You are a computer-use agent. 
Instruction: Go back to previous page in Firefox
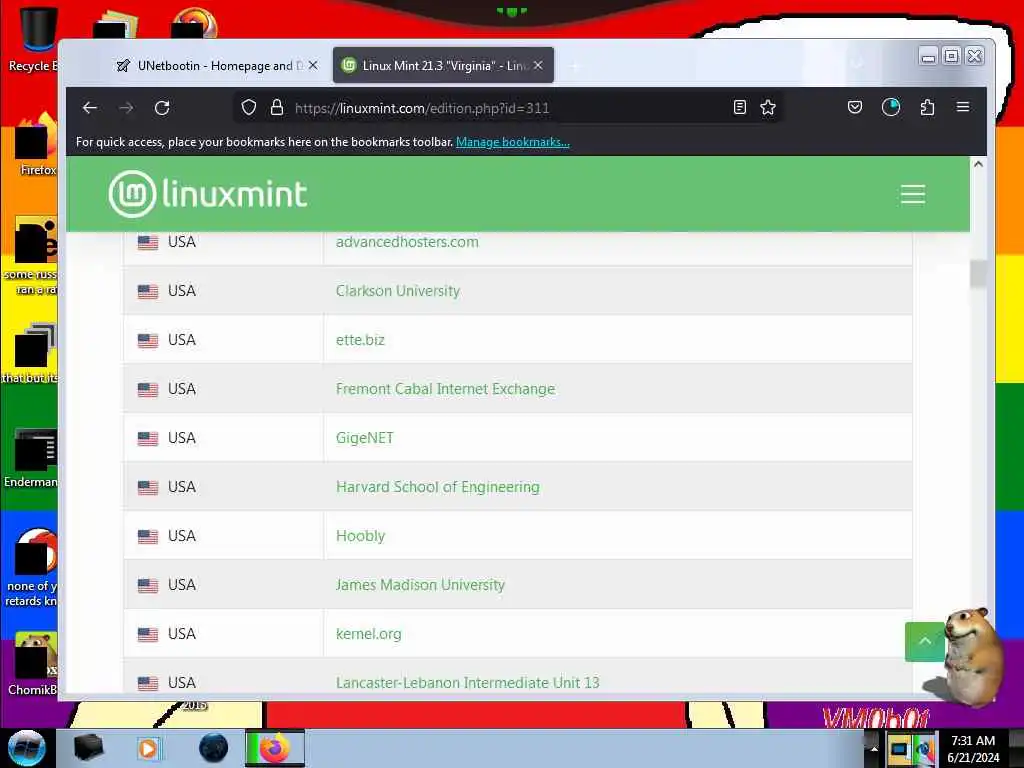coord(90,108)
